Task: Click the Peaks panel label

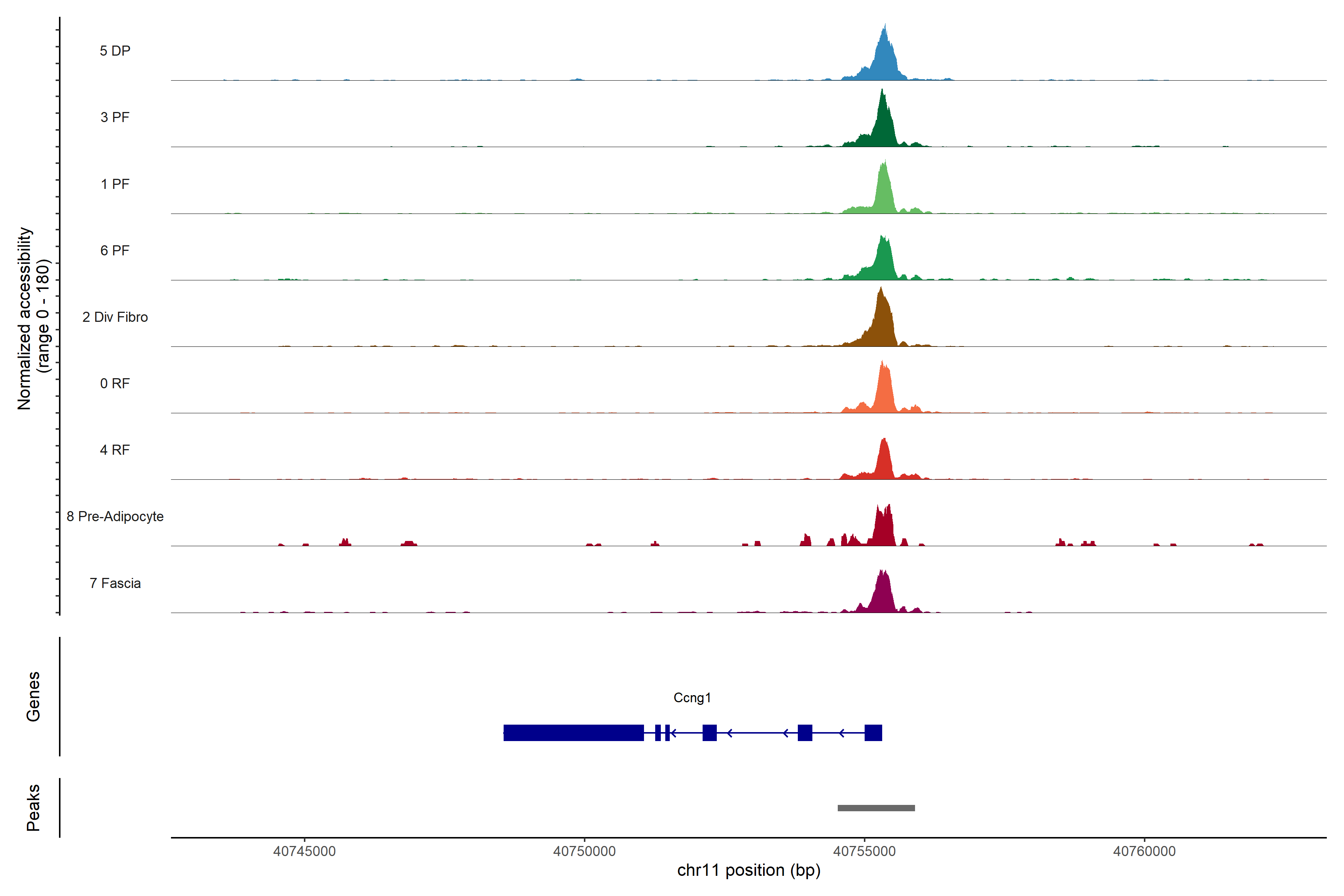Action: tap(33, 808)
